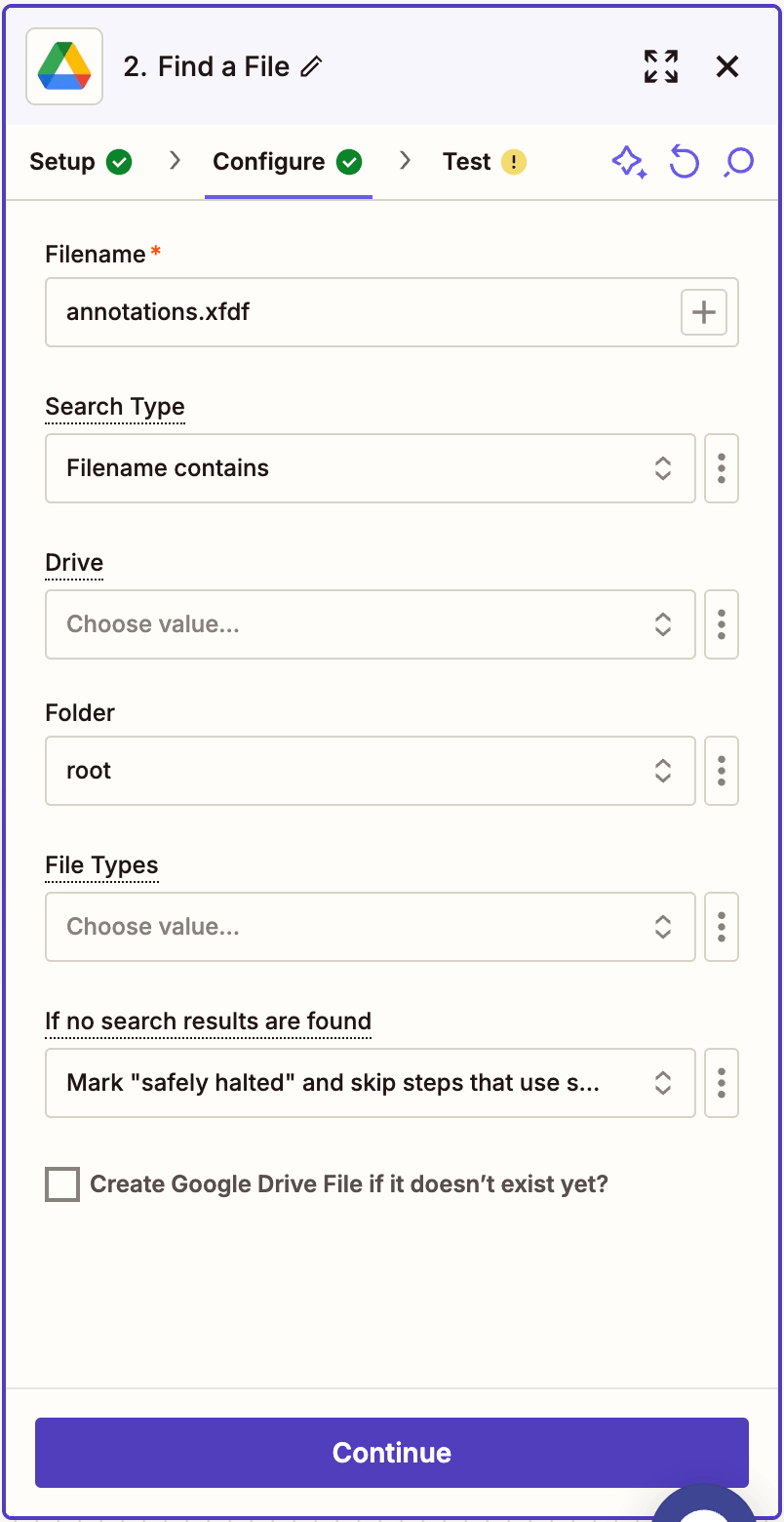The height and width of the screenshot is (1522, 784).
Task: Open File Types more options menu
Action: click(x=722, y=927)
